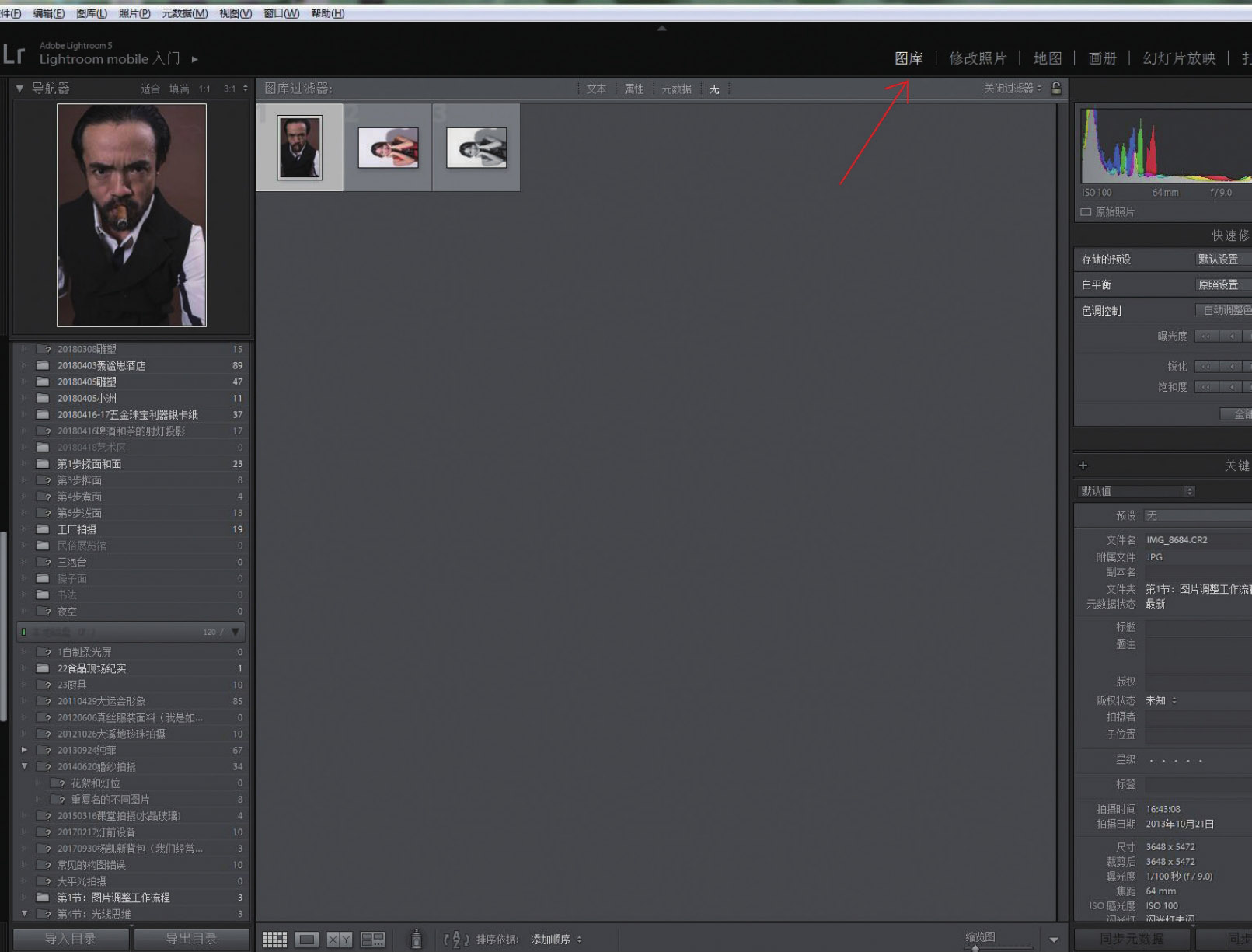Image resolution: width=1252 pixels, height=952 pixels.
Task: Click the 导出目录 button
Action: pos(191,939)
